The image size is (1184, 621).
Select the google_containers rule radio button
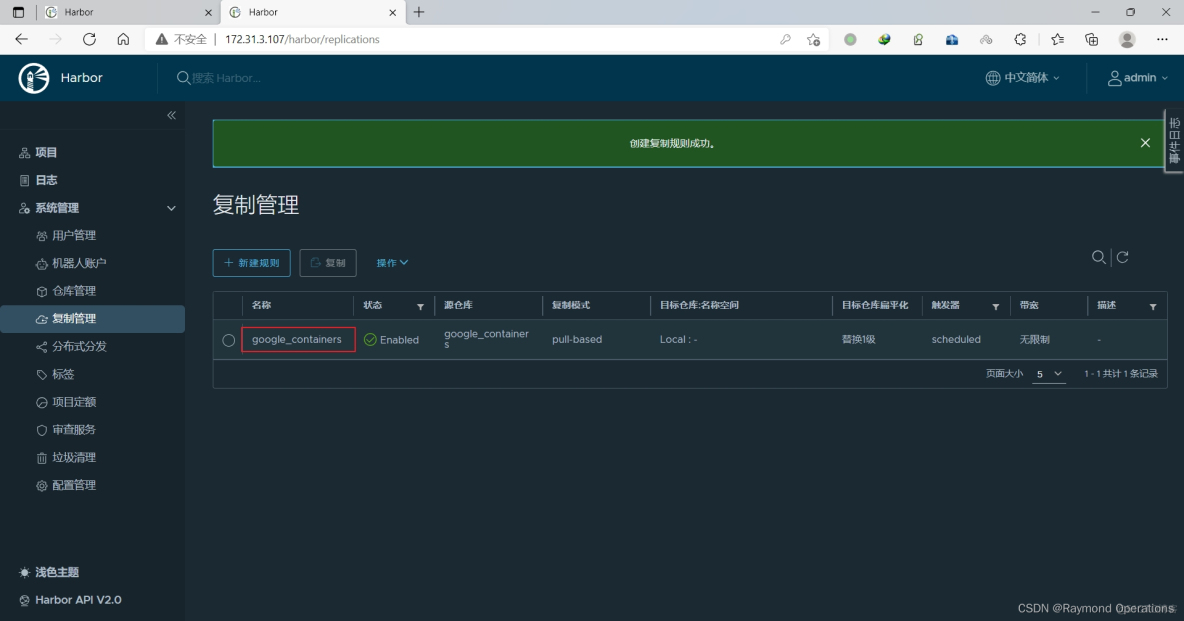pyautogui.click(x=229, y=340)
